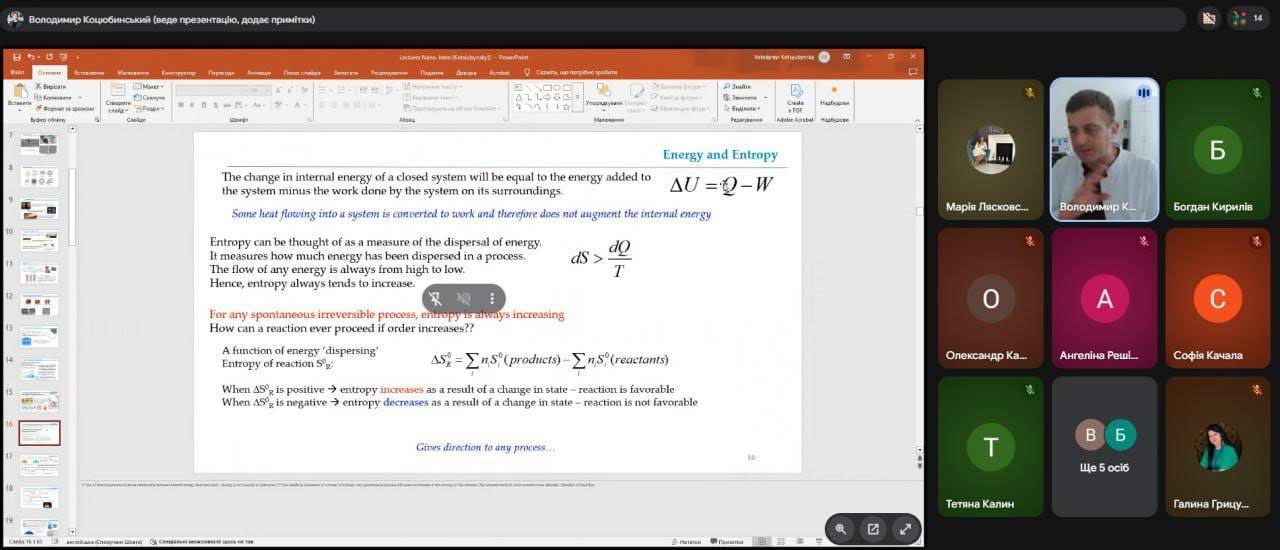This screenshot has width=1280, height=550.
Task: Click the Save icon in PowerPoint title bar
Action: [x=16, y=56]
